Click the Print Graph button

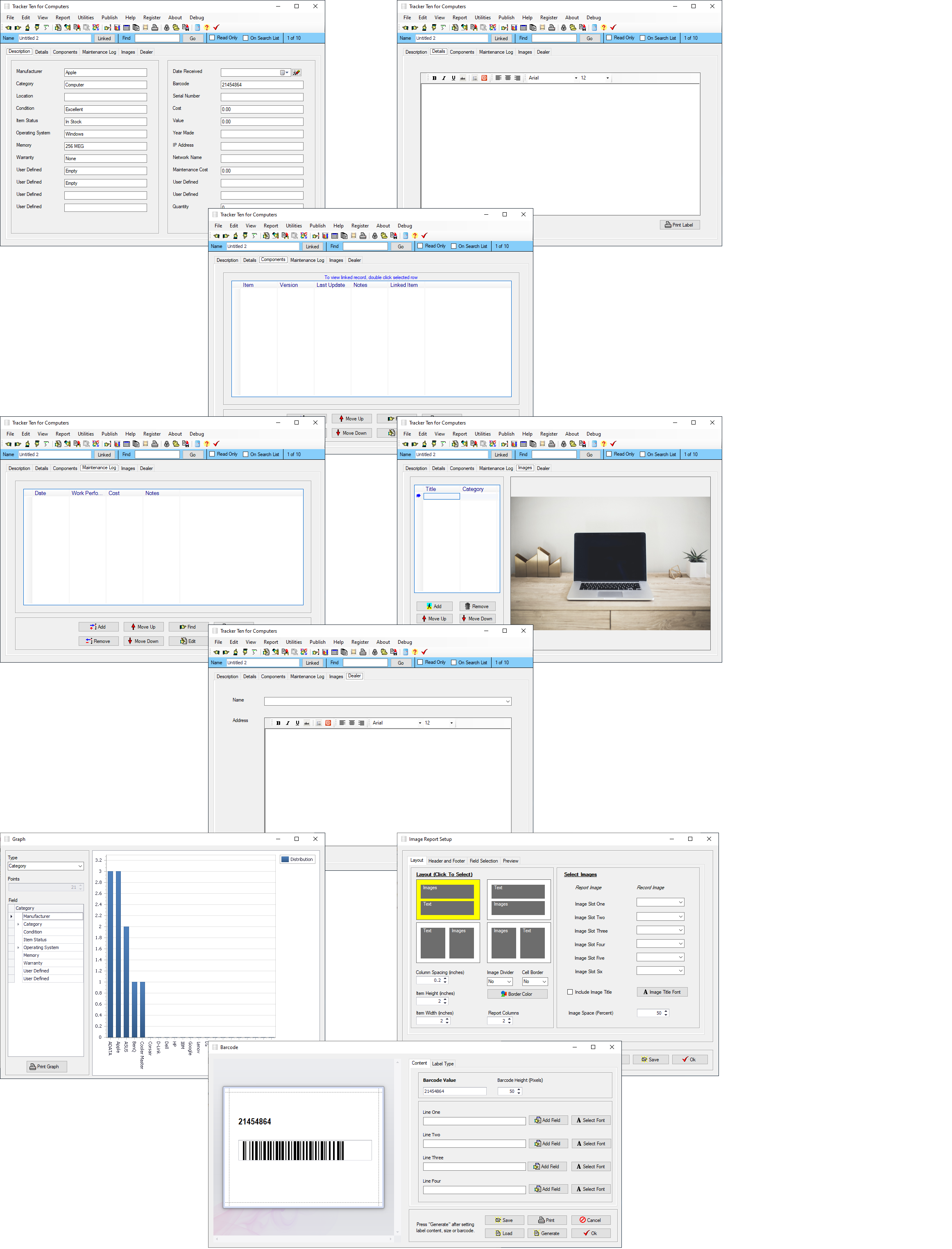(x=47, y=1067)
